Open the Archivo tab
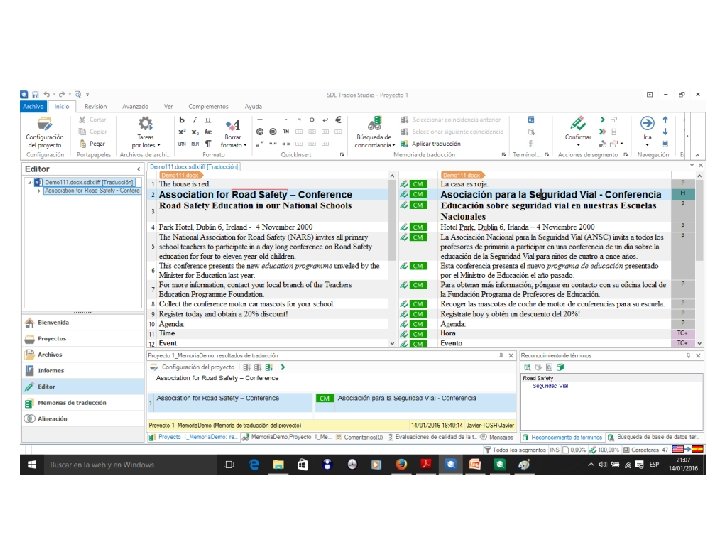 (33, 106)
